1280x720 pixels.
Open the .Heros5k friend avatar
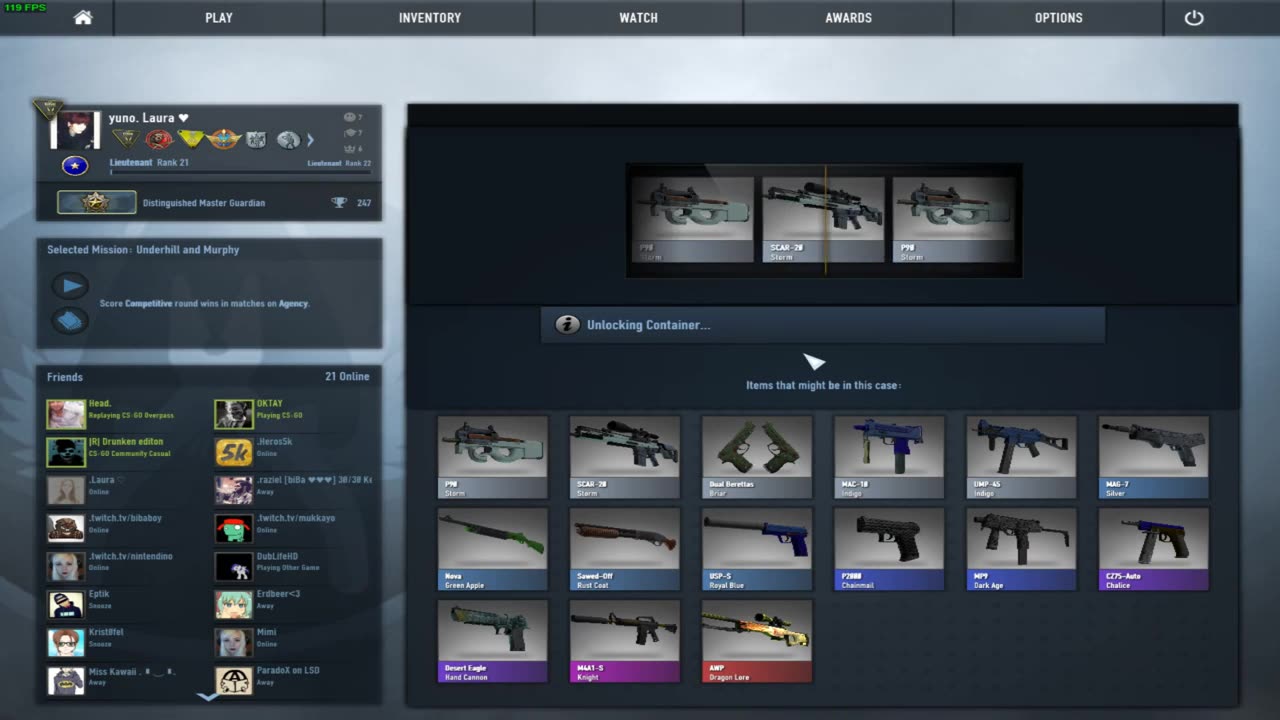pyautogui.click(x=234, y=452)
